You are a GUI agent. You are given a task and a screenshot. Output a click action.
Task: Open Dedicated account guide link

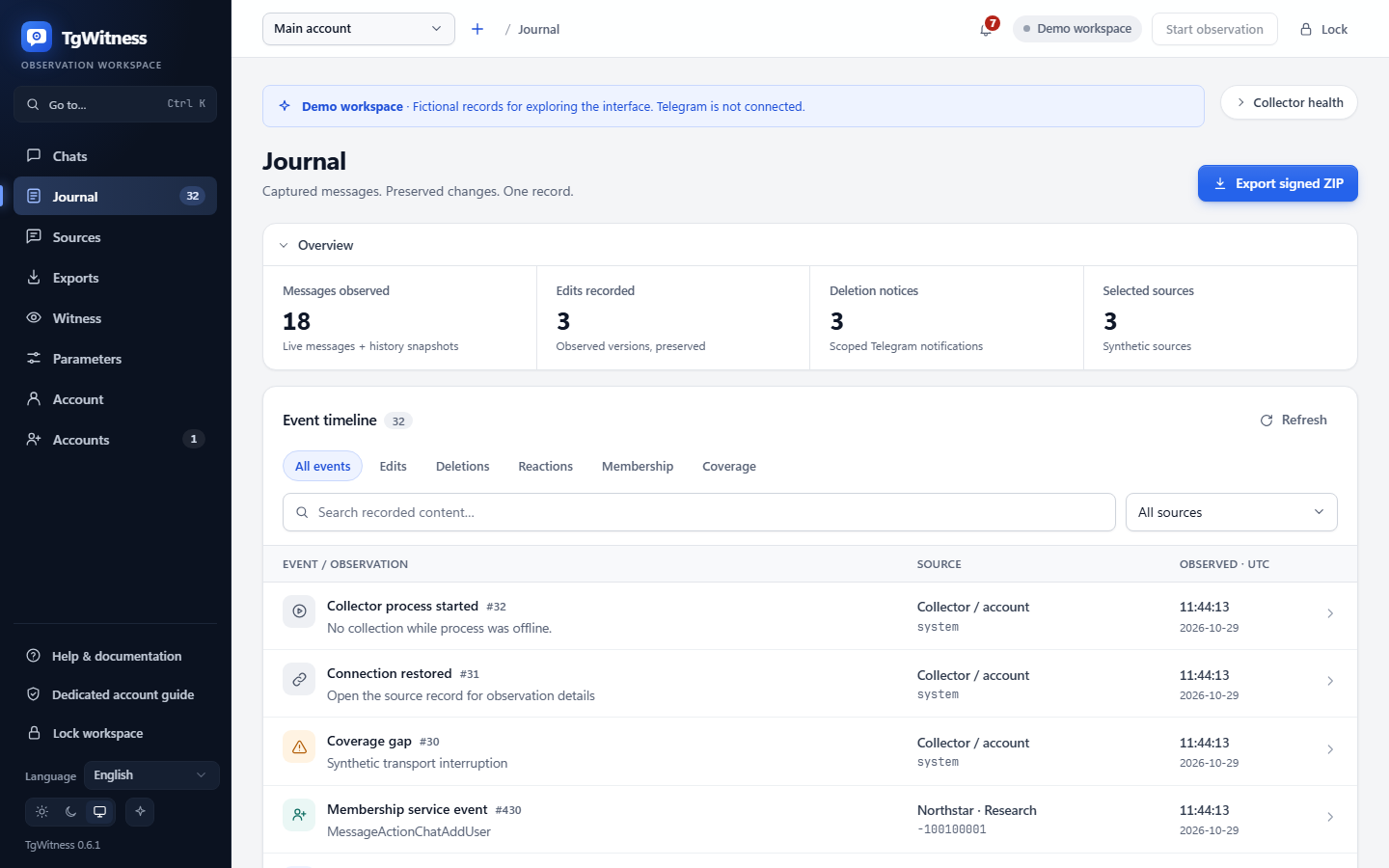pos(115,694)
